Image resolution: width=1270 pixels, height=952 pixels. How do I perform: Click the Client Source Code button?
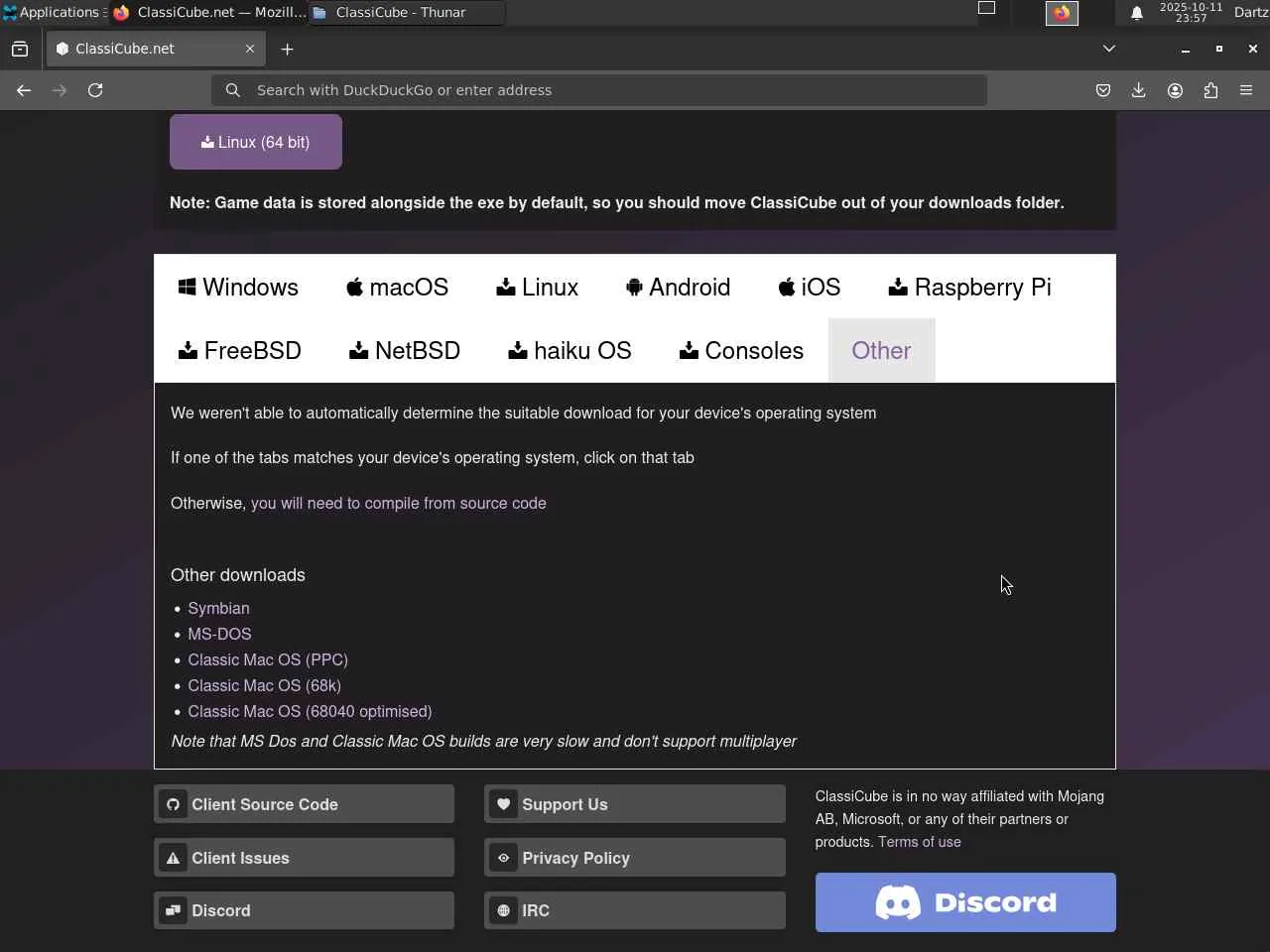click(x=304, y=804)
